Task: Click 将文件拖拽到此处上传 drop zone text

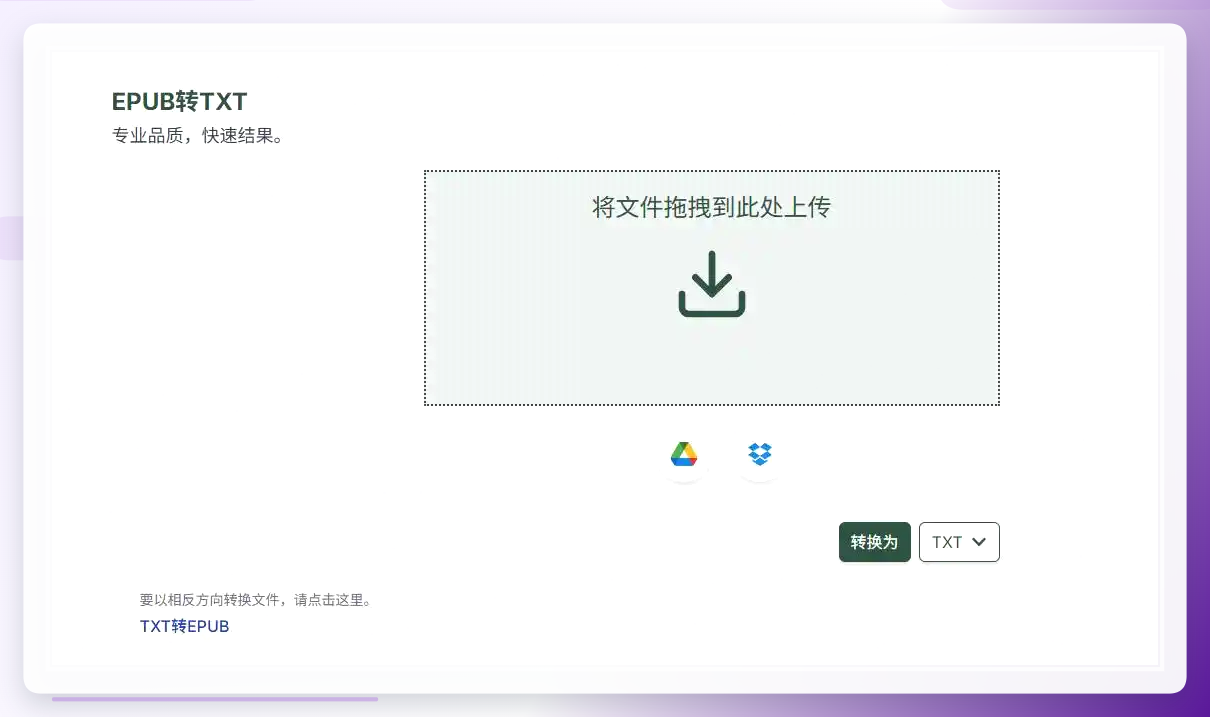Action: 712,207
